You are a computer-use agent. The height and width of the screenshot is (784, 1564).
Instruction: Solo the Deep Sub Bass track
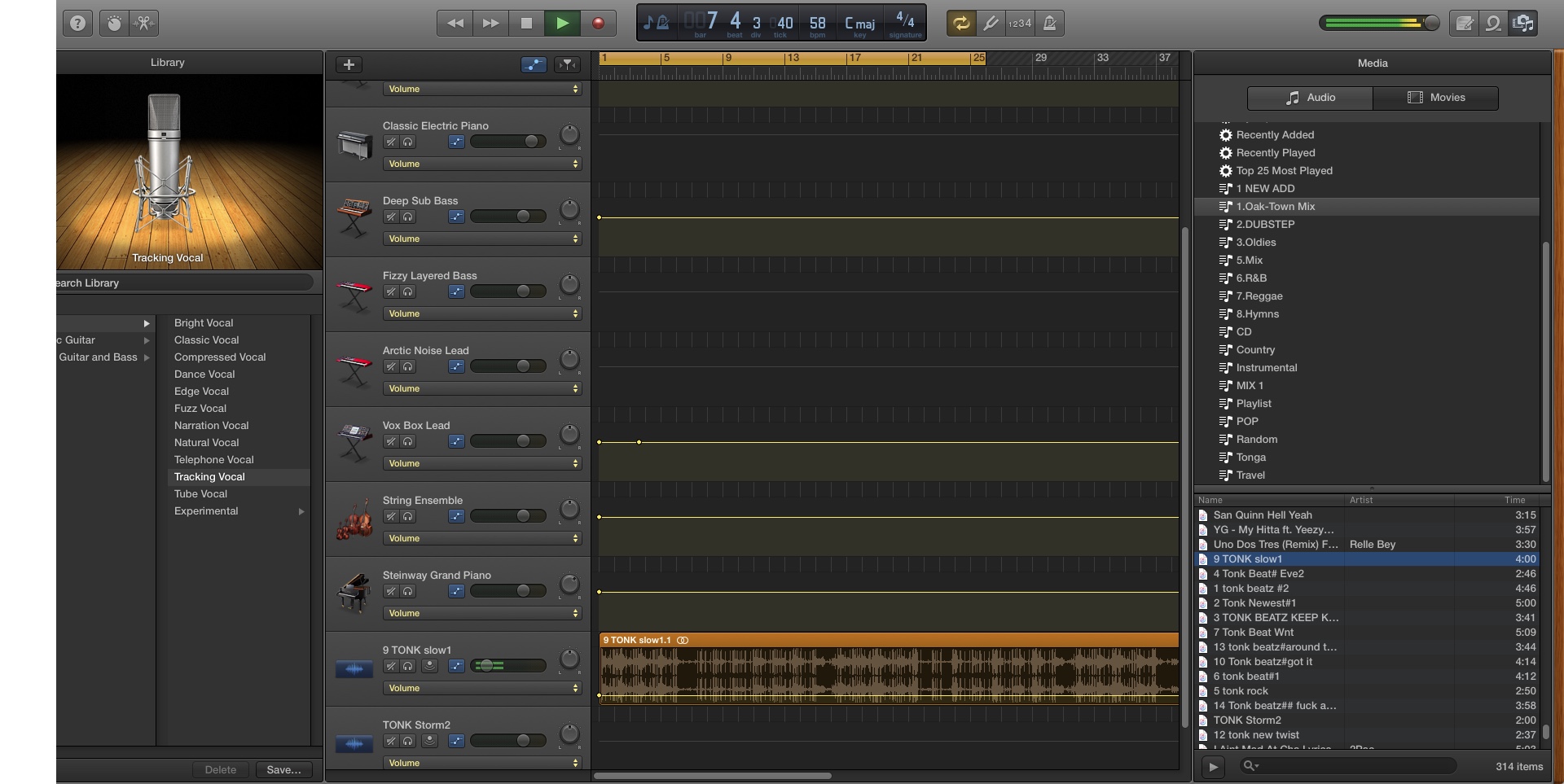point(408,217)
